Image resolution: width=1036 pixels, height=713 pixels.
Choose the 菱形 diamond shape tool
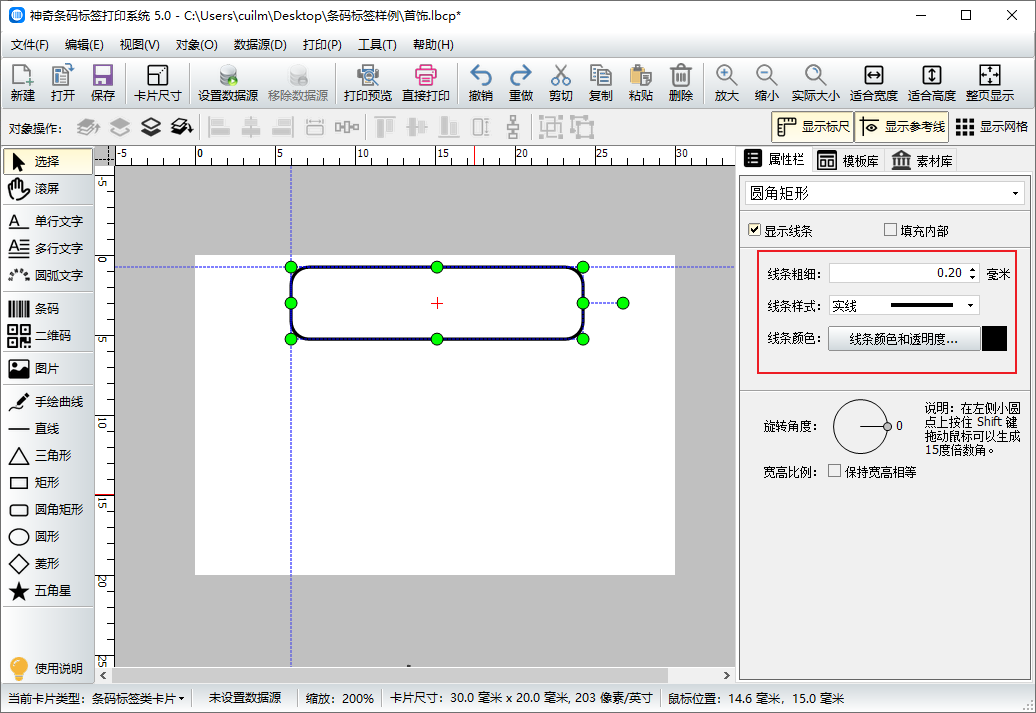pyautogui.click(x=48, y=564)
